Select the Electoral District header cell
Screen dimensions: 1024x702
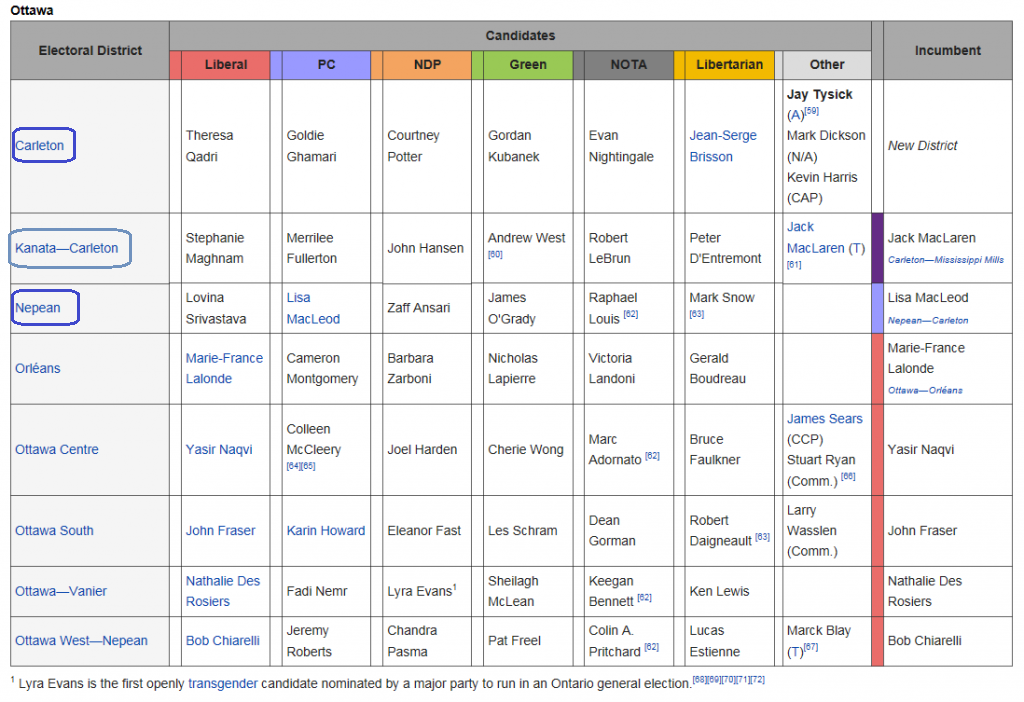point(90,50)
